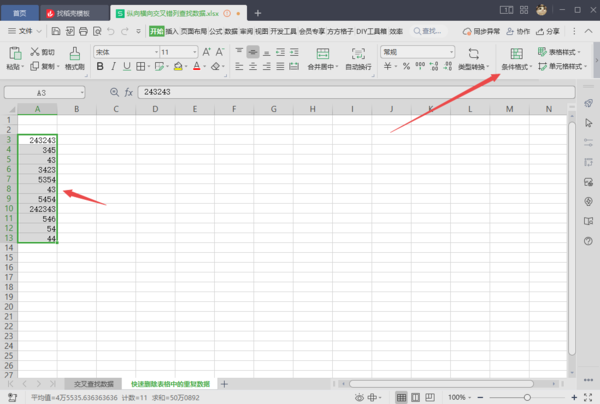
Task: Toggle bold formatting
Action: click(100, 67)
